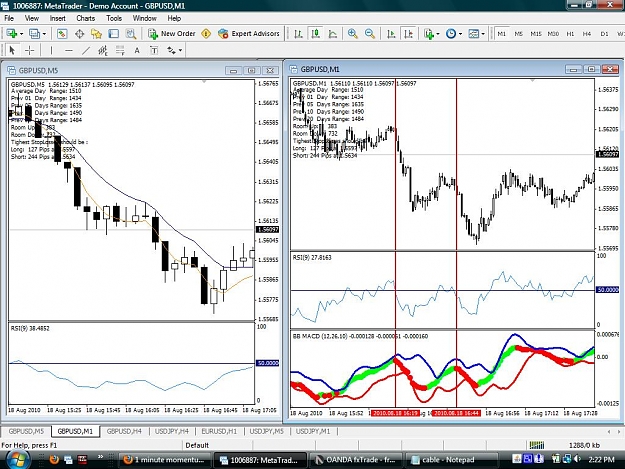Switch to the GBPUSD,M5 chart tab
The image size is (625, 469).
(26, 431)
